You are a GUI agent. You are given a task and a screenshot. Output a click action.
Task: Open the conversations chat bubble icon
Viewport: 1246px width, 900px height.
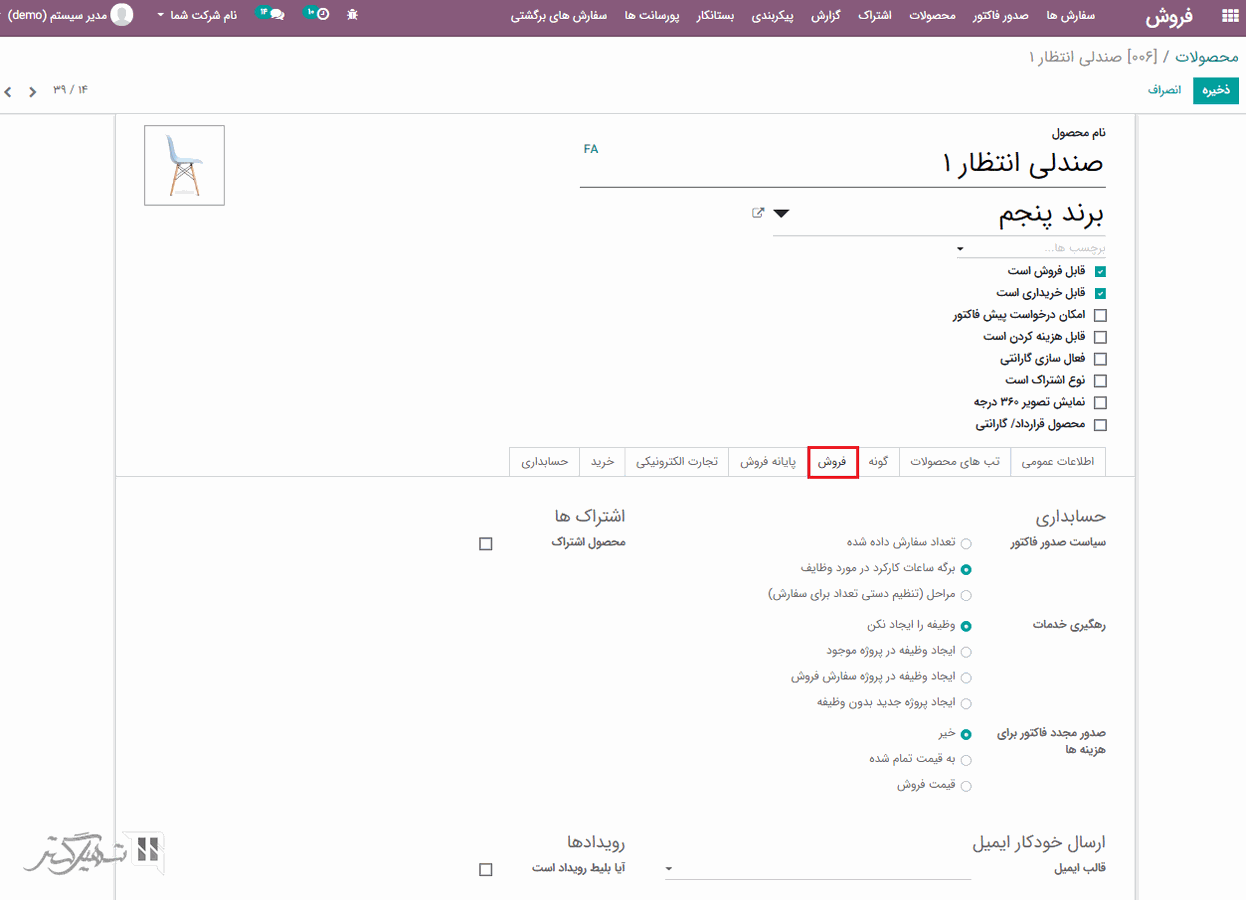point(275,15)
